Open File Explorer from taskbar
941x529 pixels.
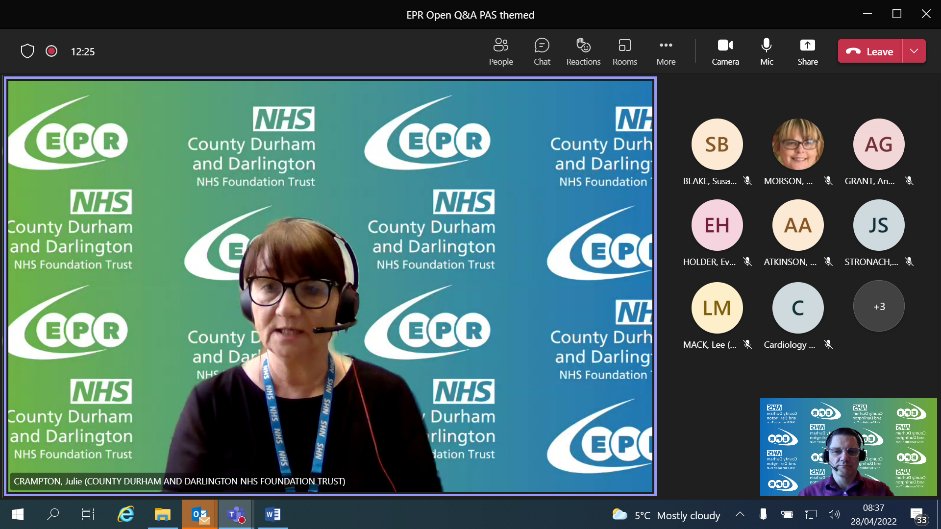[163, 515]
